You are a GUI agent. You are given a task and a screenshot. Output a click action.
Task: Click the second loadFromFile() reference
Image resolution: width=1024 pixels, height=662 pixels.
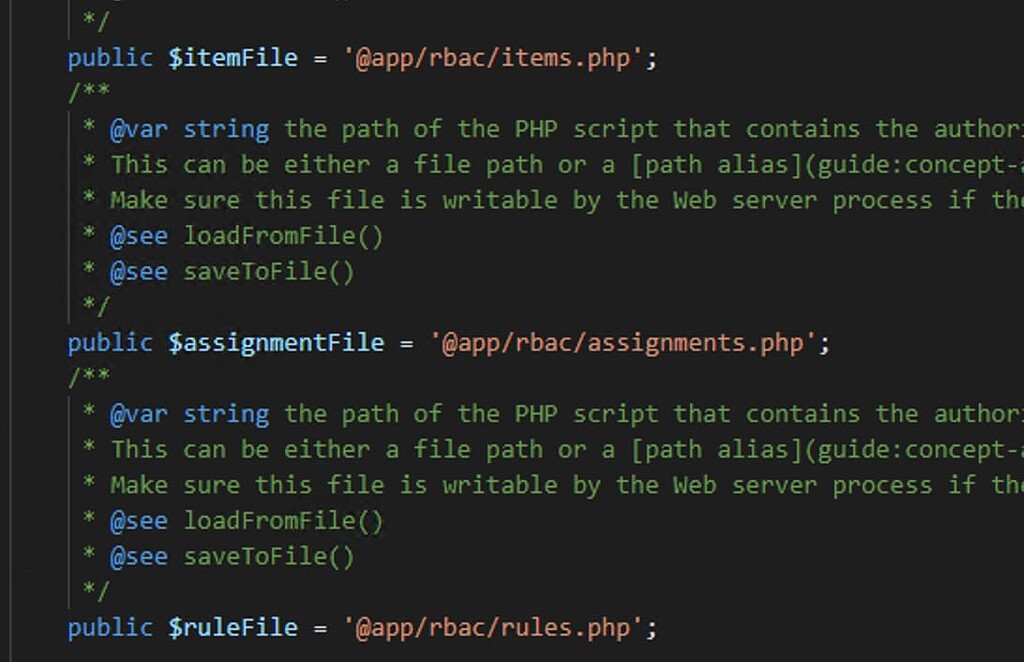(283, 521)
